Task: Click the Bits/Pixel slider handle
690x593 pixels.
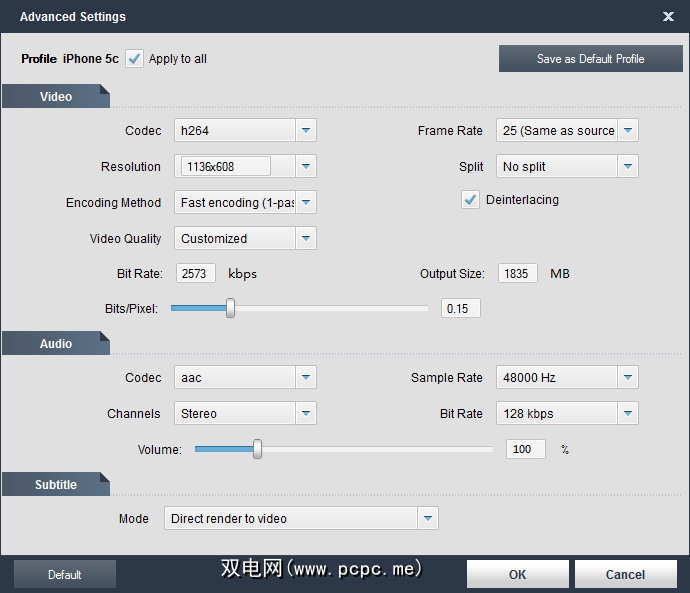Action: click(x=231, y=309)
